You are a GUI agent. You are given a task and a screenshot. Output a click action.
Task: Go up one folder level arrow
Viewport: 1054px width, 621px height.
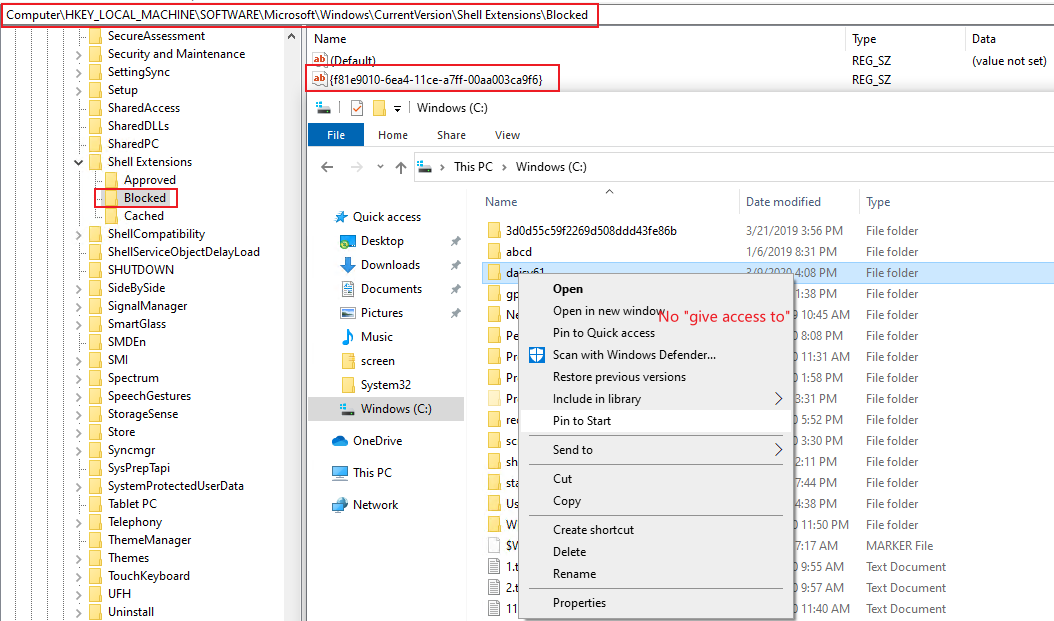coord(401,167)
